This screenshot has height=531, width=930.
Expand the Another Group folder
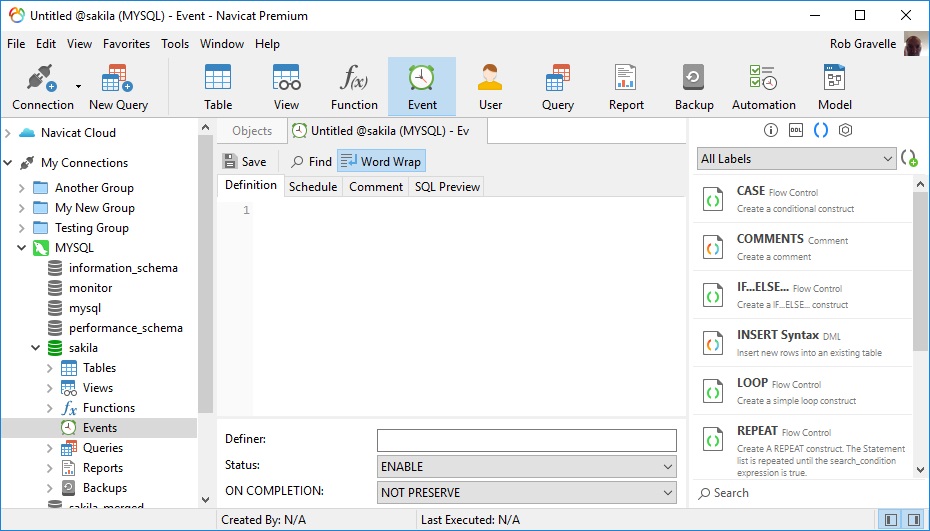22,188
